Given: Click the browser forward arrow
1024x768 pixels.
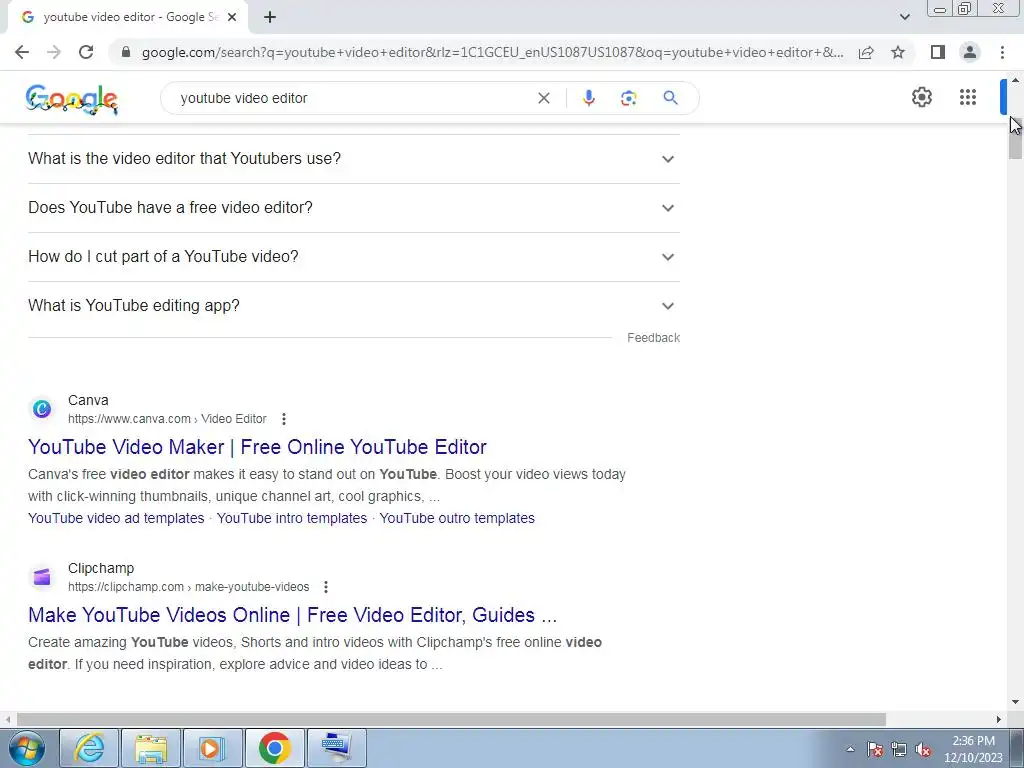Looking at the screenshot, I should click(54, 52).
